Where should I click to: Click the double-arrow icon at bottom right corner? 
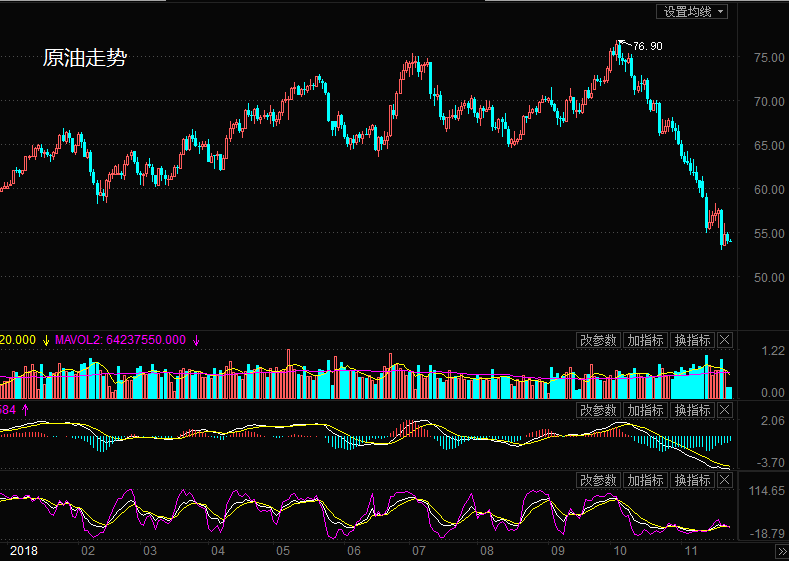783,552
